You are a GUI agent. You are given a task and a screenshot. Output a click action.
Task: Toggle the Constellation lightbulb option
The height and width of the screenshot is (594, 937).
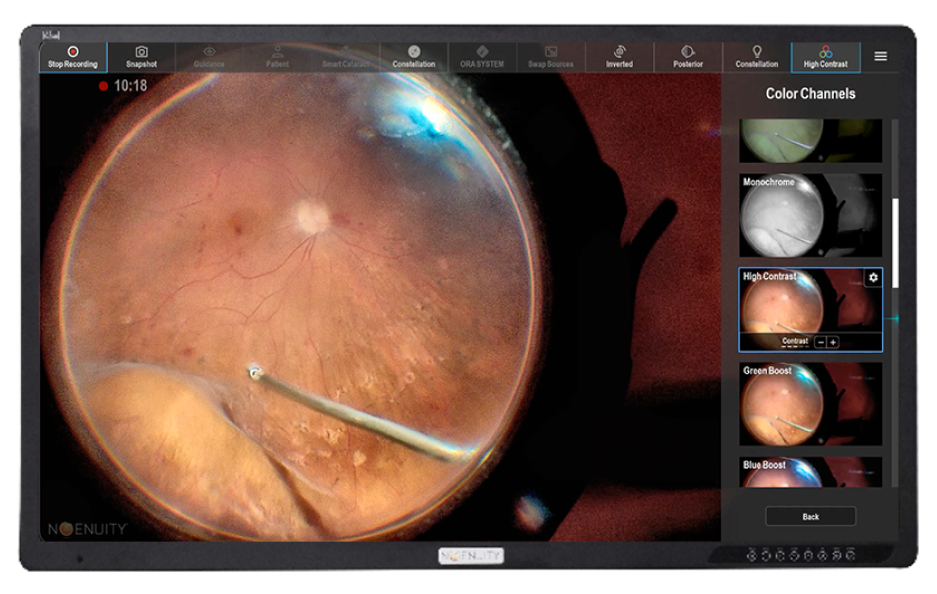[756, 57]
